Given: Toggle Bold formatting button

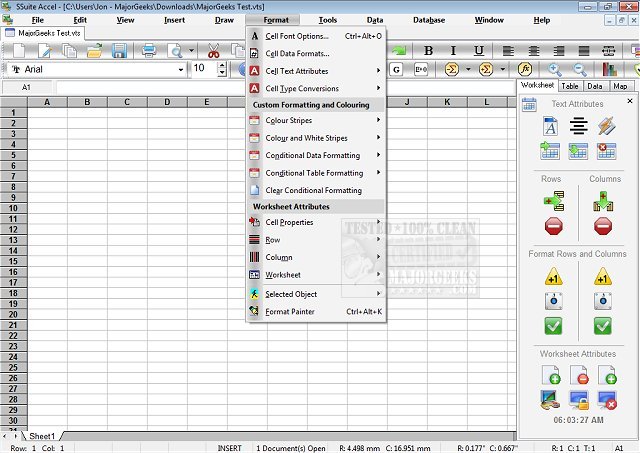Looking at the screenshot, I should 428,51.
